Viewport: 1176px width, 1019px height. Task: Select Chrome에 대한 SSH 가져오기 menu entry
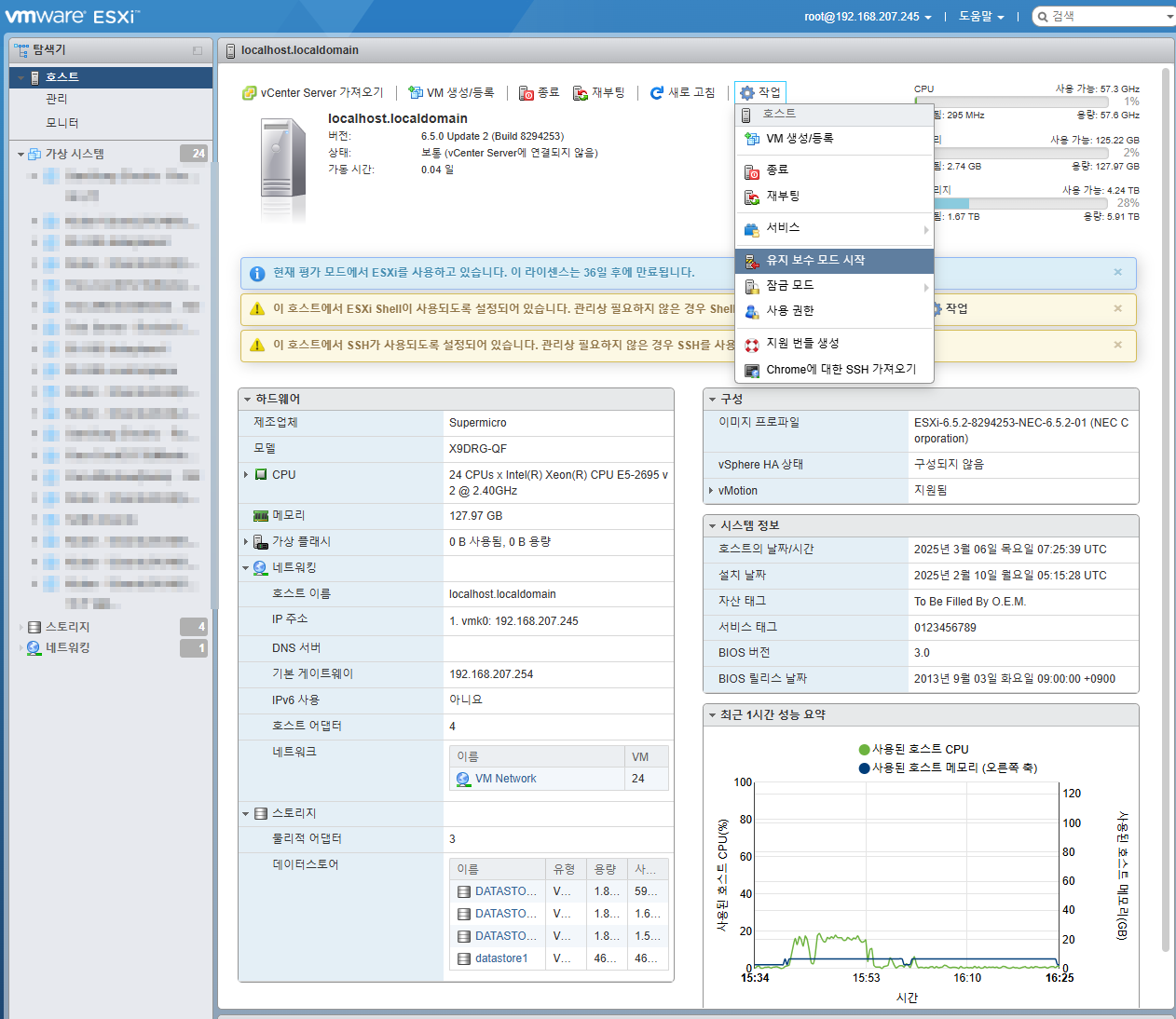tap(834, 370)
